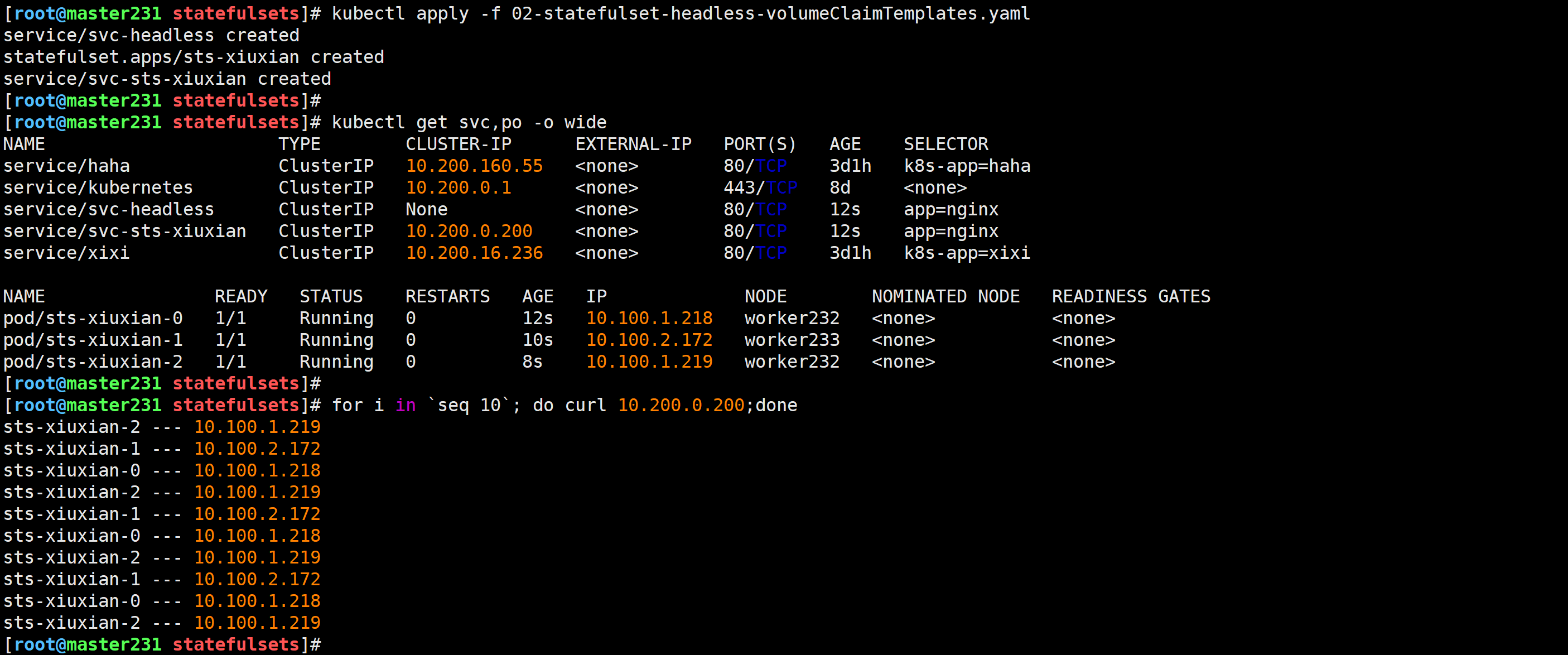Click the last prompt line at the bottom
The width and height of the screenshot is (1568, 655).
[161, 644]
